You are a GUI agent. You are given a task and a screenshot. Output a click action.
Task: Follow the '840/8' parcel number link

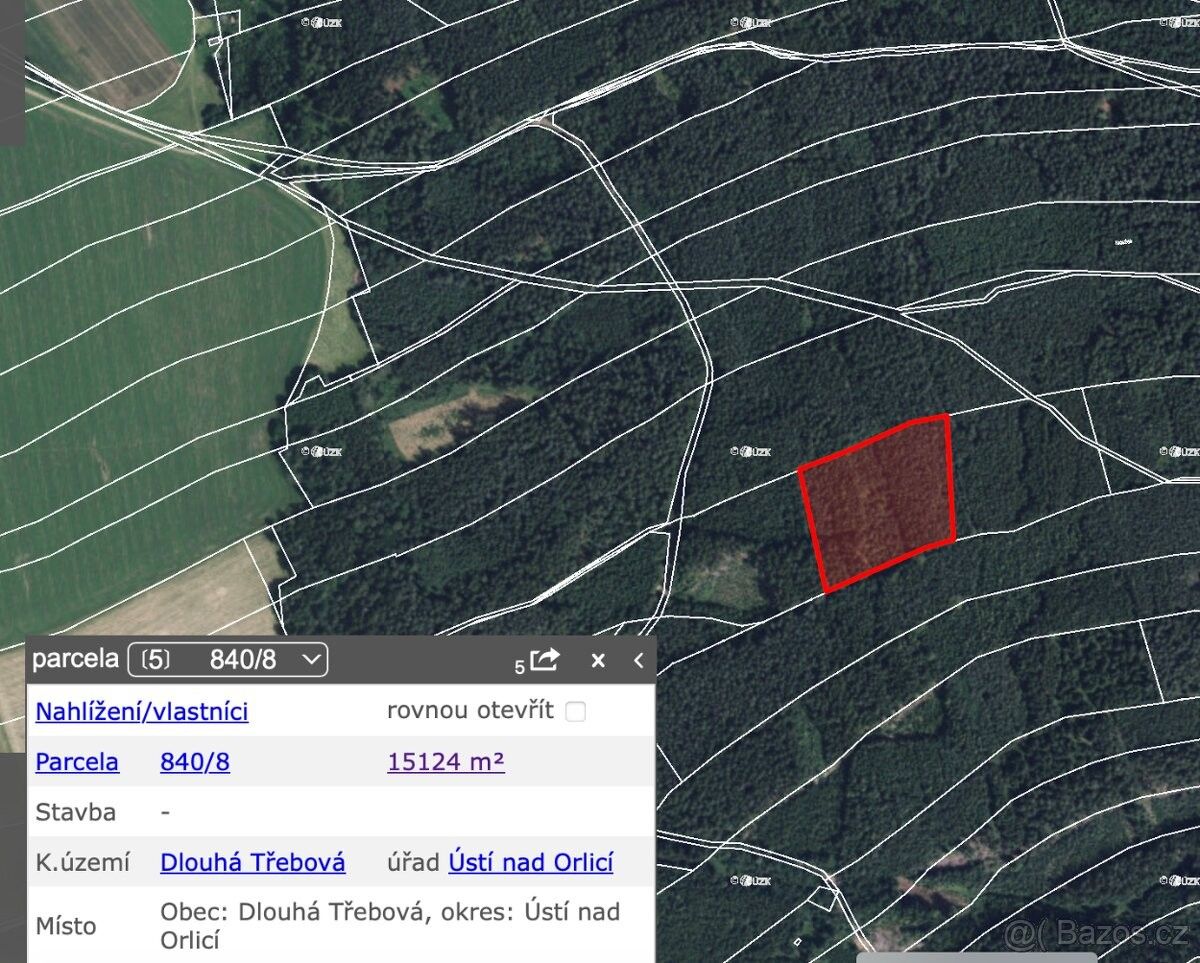(196, 762)
